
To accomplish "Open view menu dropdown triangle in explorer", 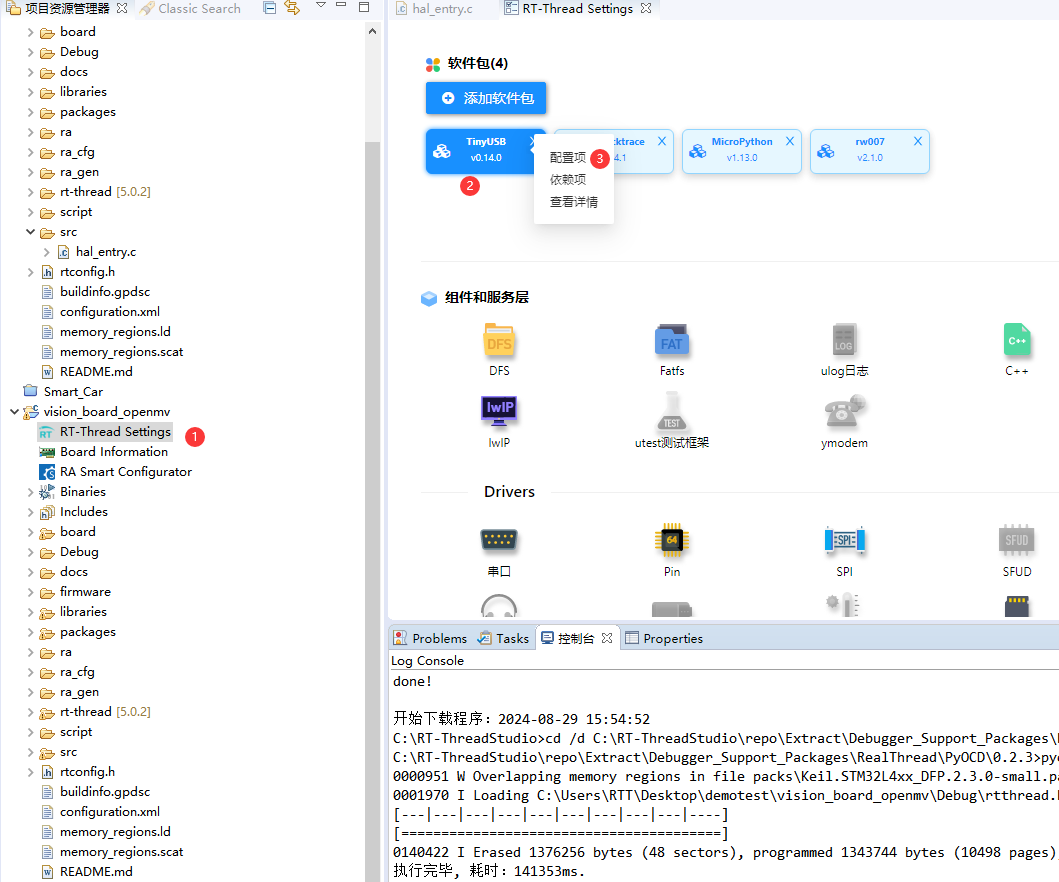I will tap(321, 5).
